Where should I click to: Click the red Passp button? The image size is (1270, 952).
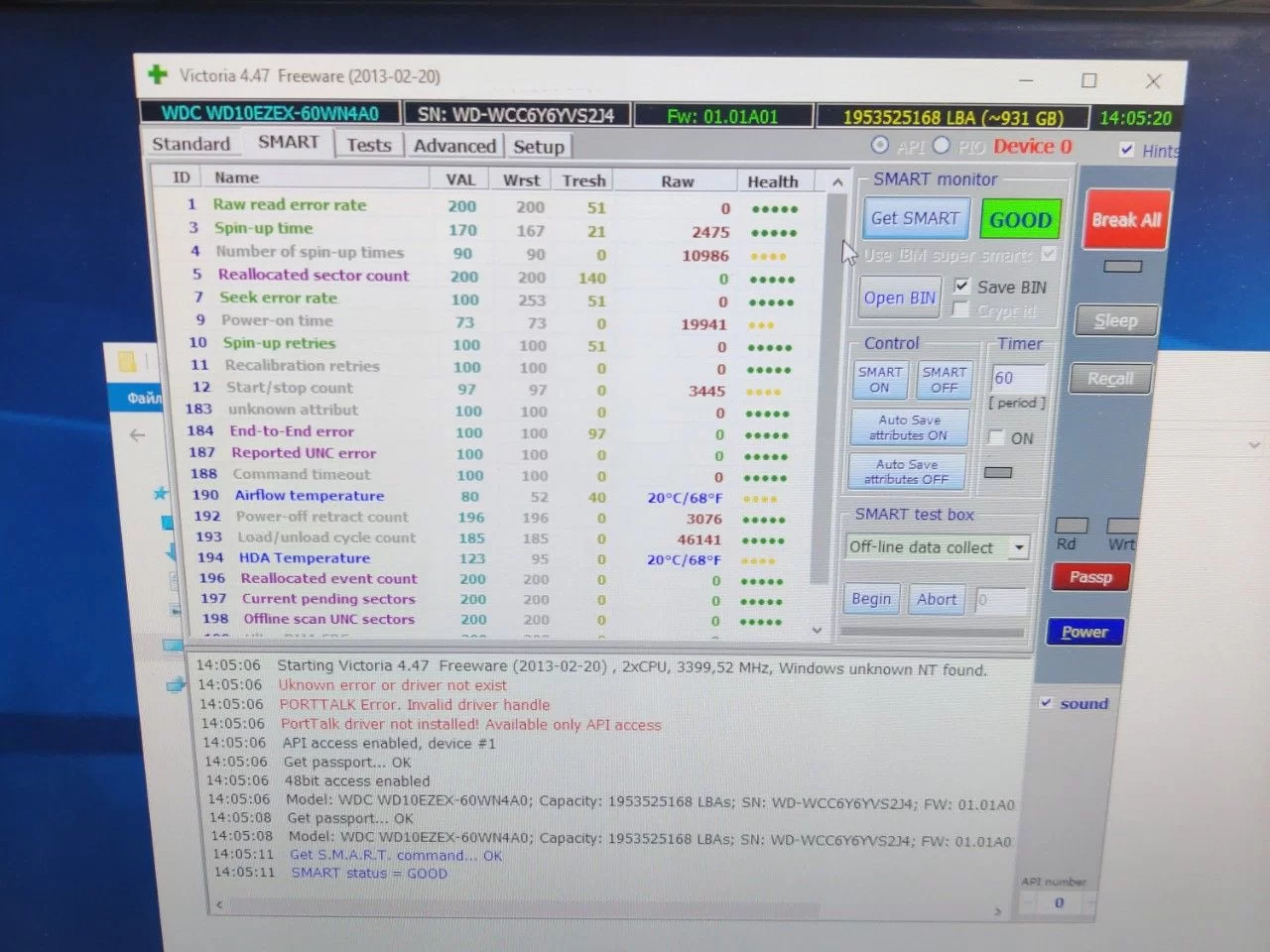click(x=1090, y=577)
